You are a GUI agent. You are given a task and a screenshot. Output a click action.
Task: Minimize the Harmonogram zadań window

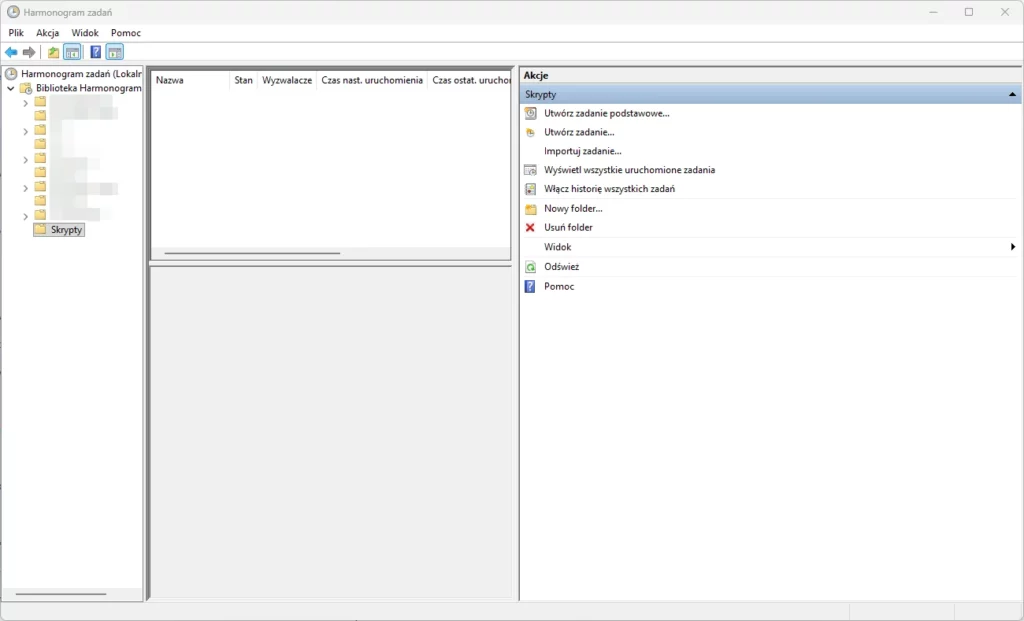tap(933, 12)
